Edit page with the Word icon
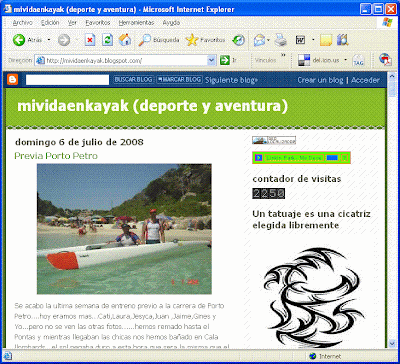Screen dimensions: 400x364 coord(300,40)
